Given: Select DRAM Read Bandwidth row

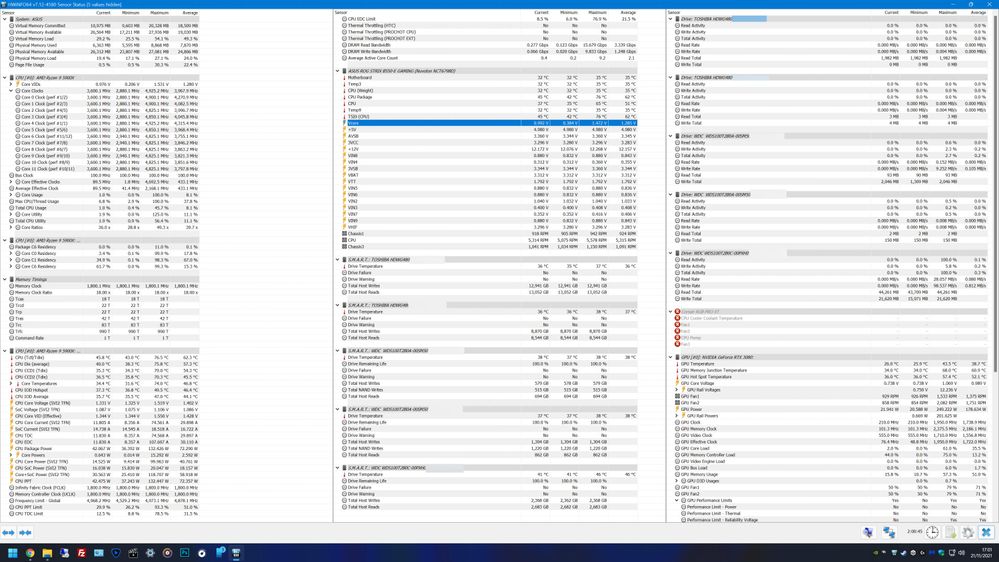Looking at the screenshot, I should (489, 45).
